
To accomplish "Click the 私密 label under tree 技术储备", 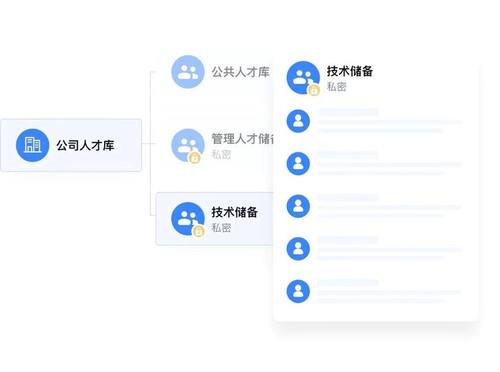I will [221, 228].
